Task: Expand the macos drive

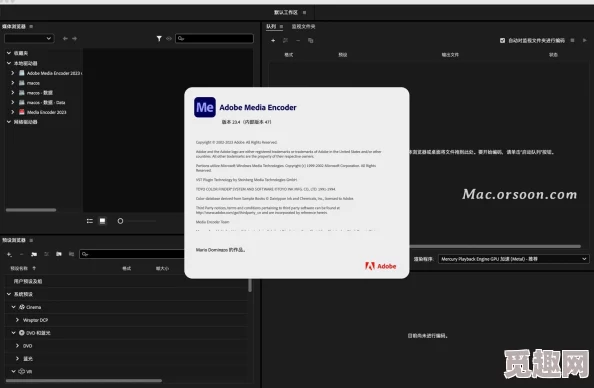Action: click(13, 83)
